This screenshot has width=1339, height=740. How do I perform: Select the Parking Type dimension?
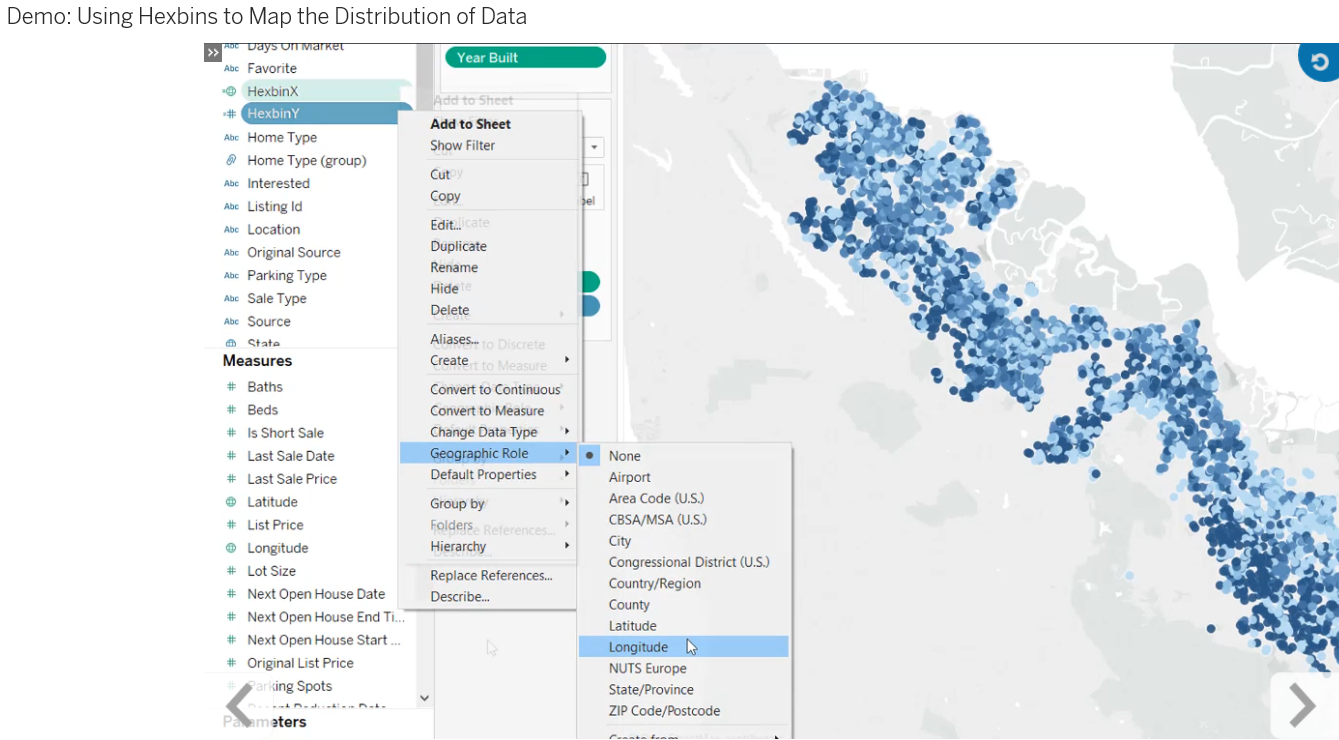click(287, 275)
